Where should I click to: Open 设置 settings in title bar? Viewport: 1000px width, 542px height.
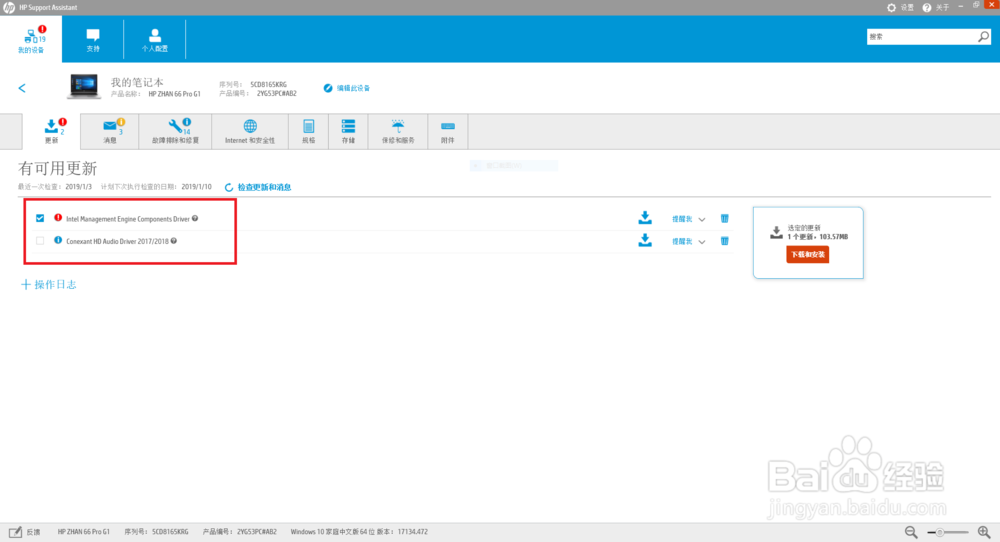[900, 8]
